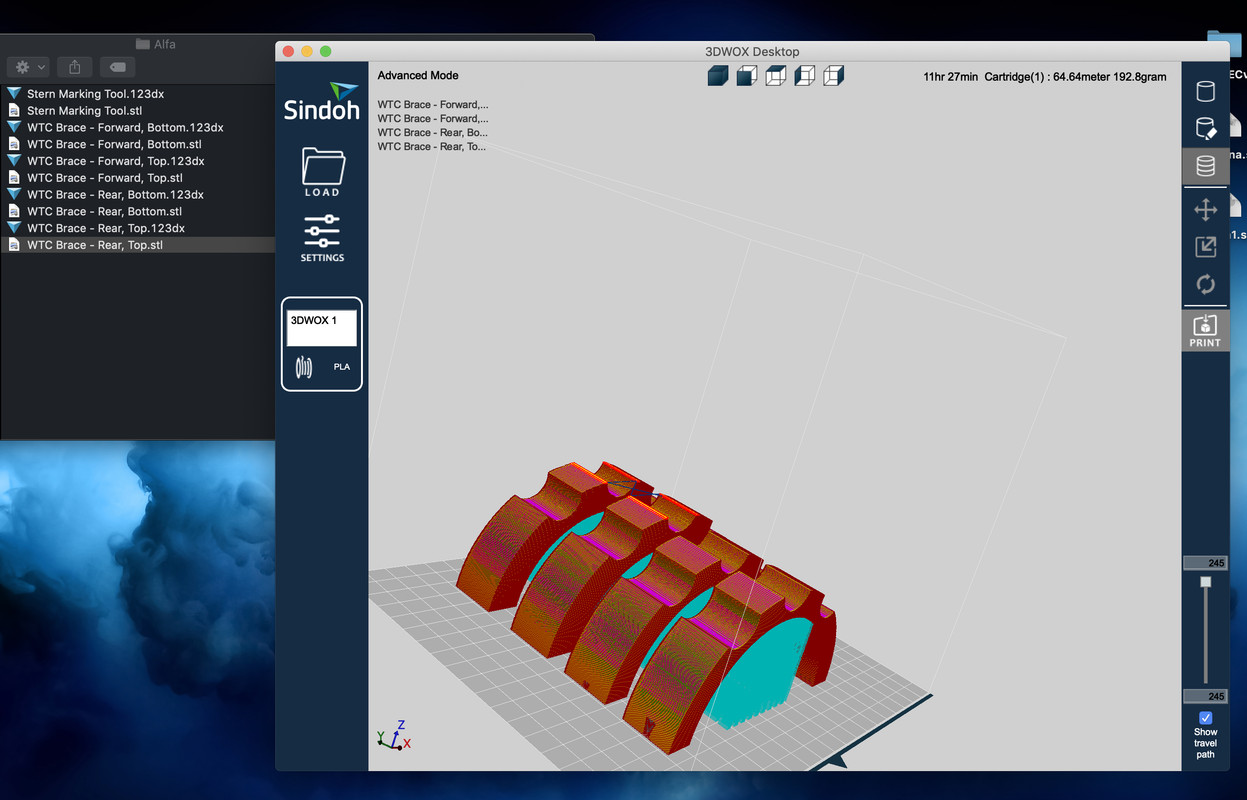Click the filament cartridge icon beside PLA

(x=304, y=367)
